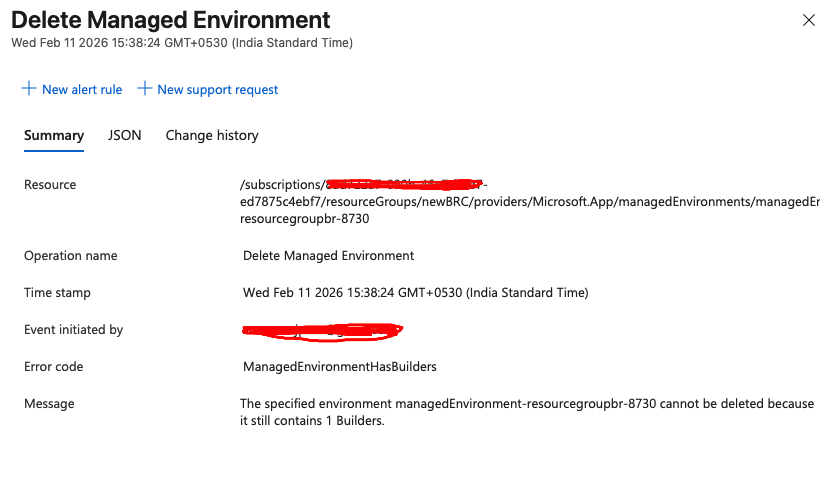Viewport: 831px width, 502px height.
Task: Click the error message about 1 Builders
Action: [527, 412]
